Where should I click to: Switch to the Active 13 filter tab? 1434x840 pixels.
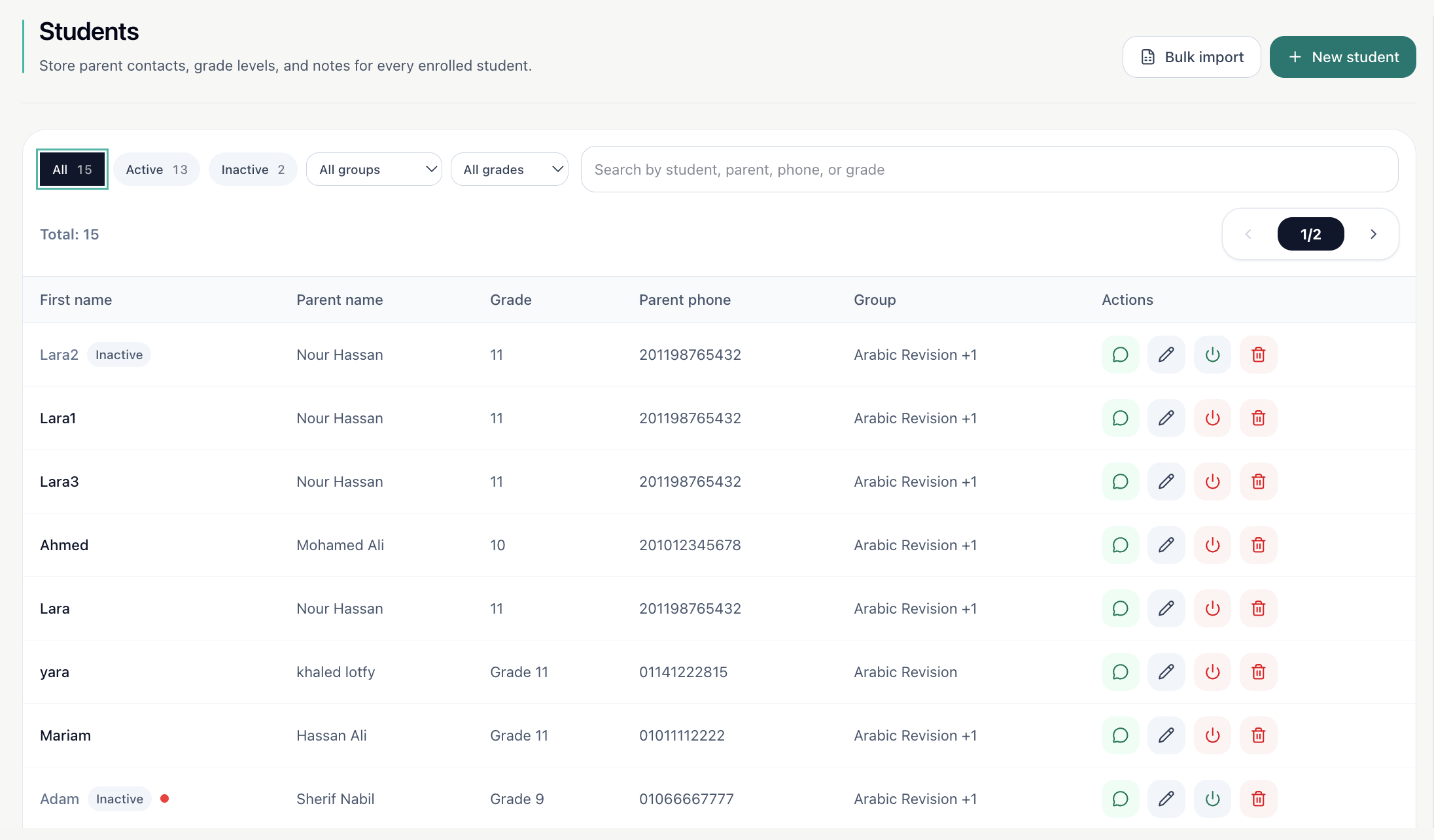tap(156, 169)
